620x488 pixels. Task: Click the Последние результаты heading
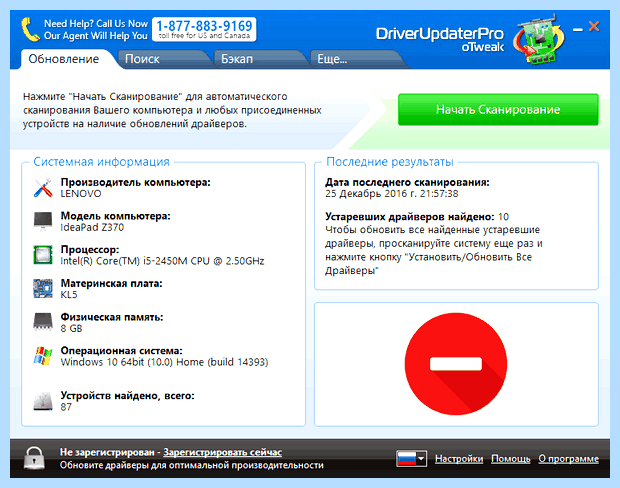[x=390, y=162]
